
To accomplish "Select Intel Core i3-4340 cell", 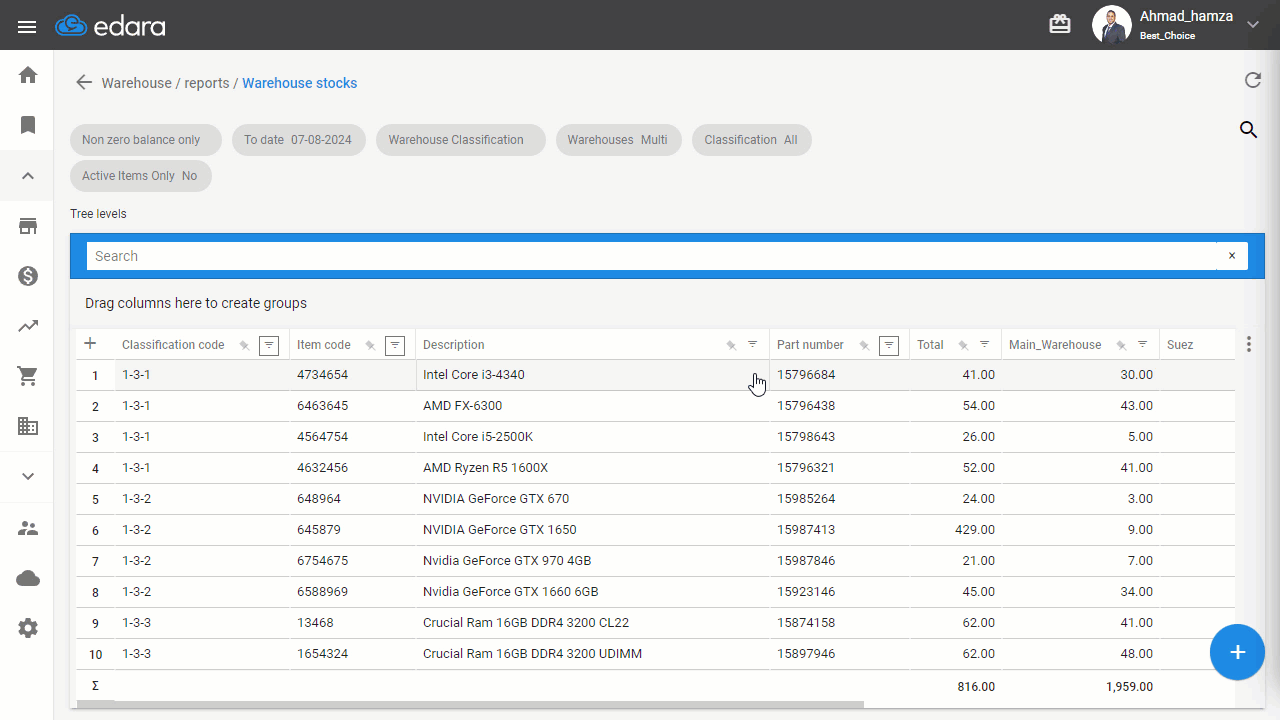I will pos(592,375).
